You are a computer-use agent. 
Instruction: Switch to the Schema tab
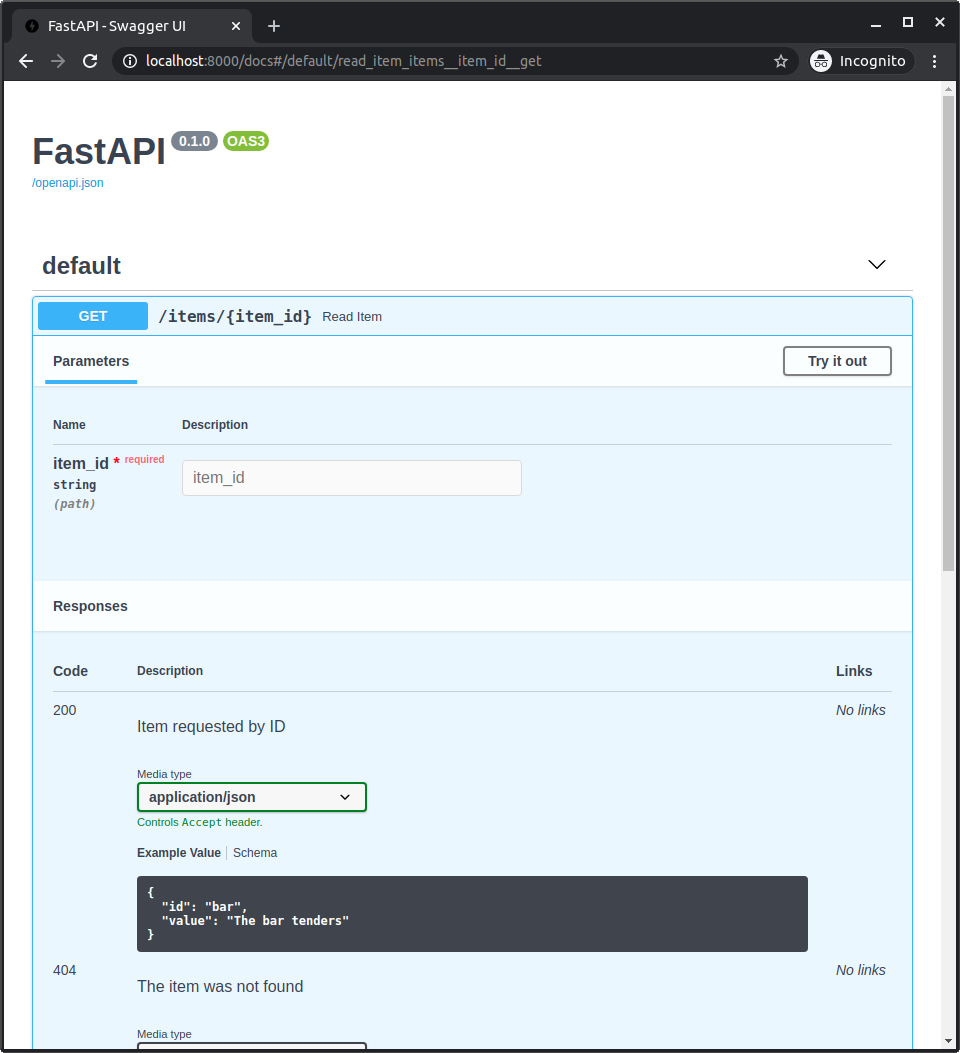click(x=255, y=853)
